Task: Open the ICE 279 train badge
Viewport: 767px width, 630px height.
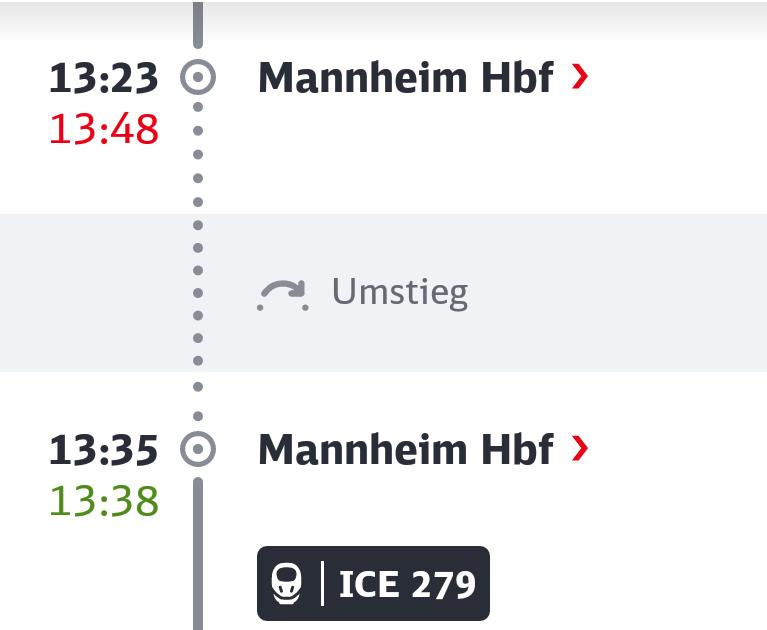Action: tap(373, 583)
